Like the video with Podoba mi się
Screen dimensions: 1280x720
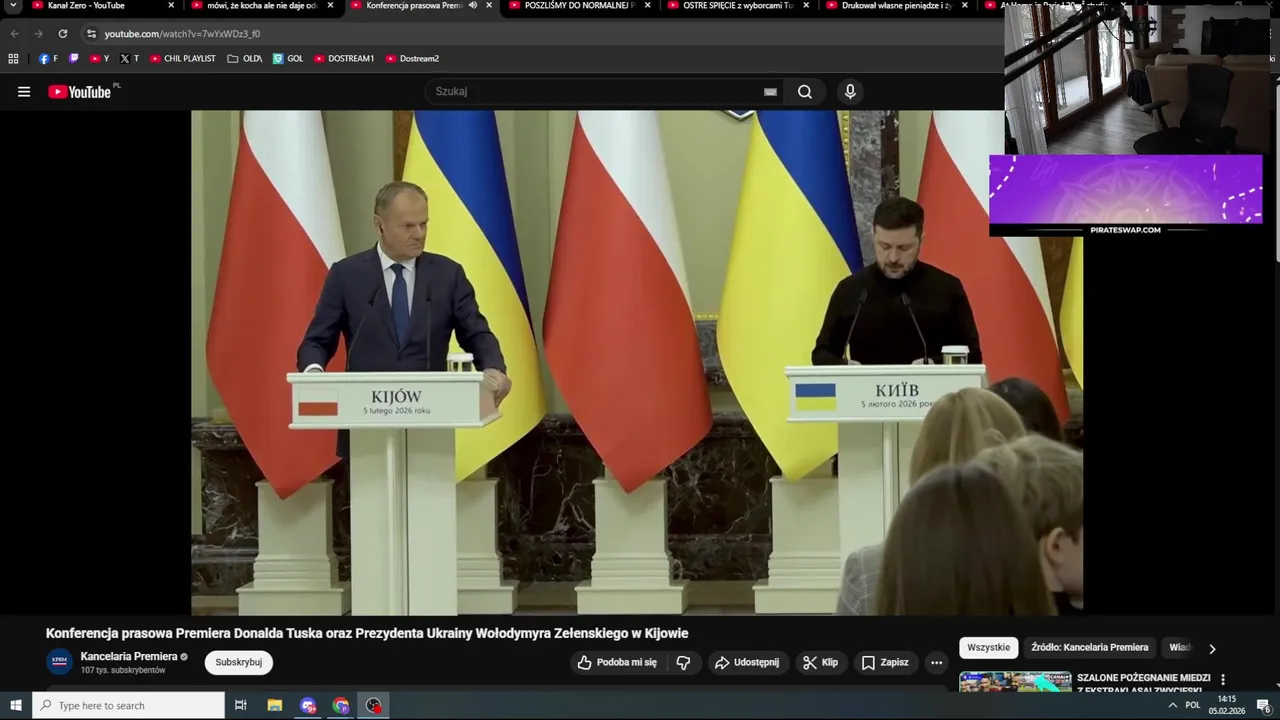point(617,662)
